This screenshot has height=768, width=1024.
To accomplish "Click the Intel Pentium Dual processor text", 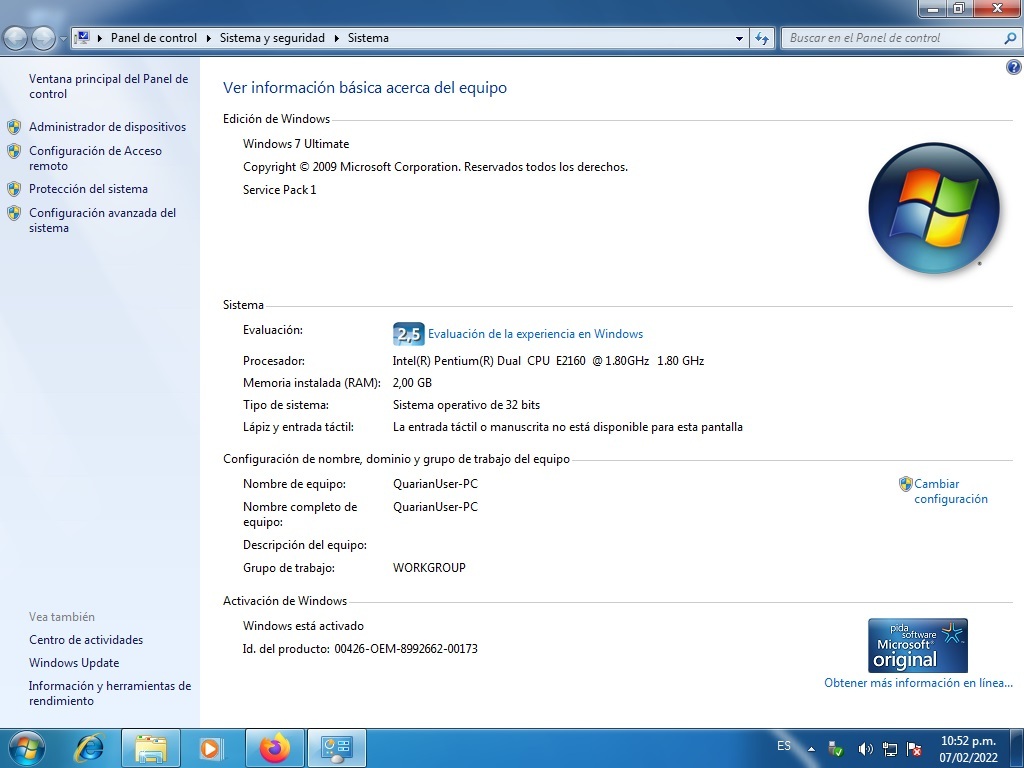I will tap(548, 360).
